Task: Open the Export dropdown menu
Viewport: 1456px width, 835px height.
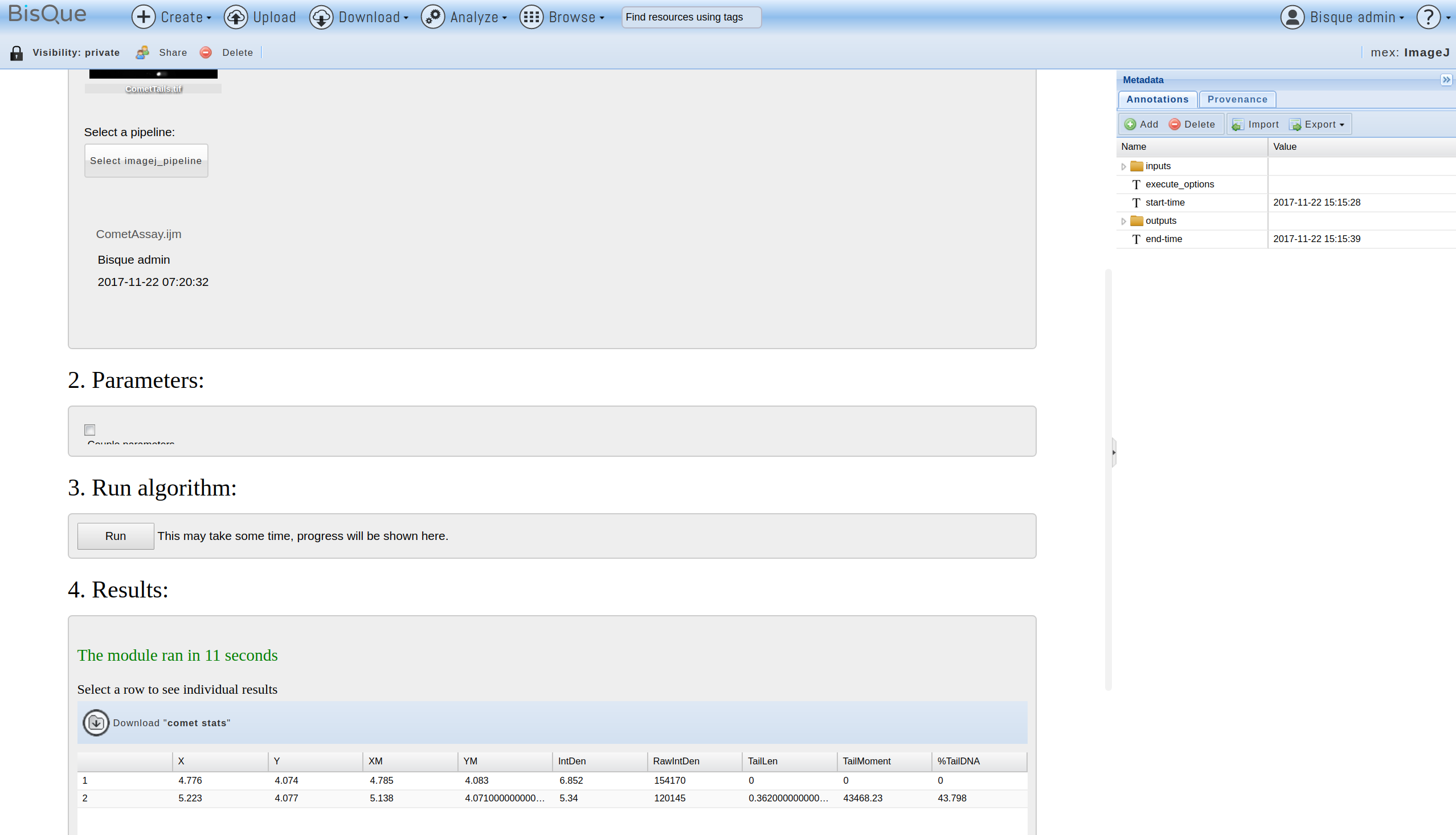Action: click(1317, 124)
